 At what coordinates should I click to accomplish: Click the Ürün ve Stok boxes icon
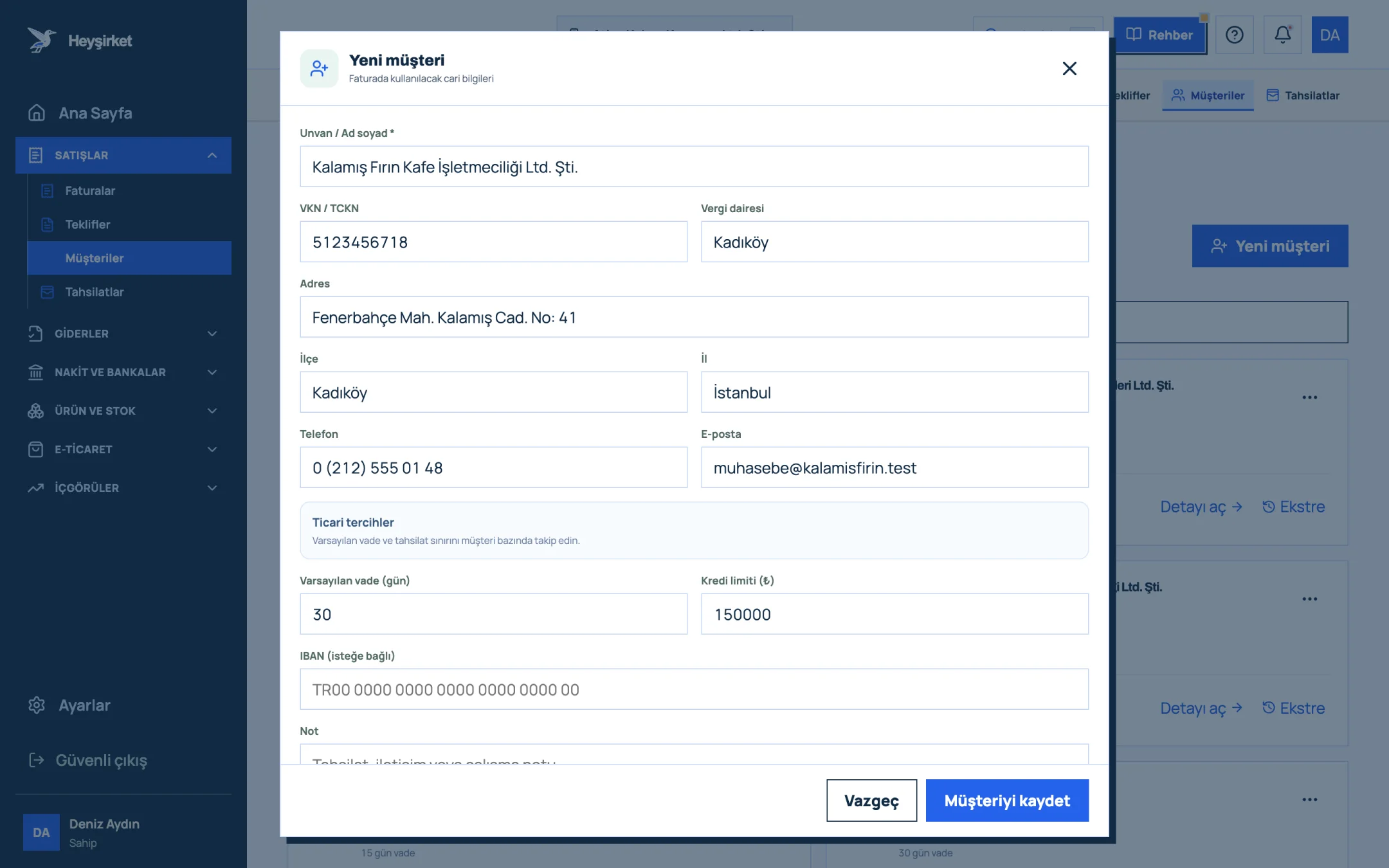(35, 411)
